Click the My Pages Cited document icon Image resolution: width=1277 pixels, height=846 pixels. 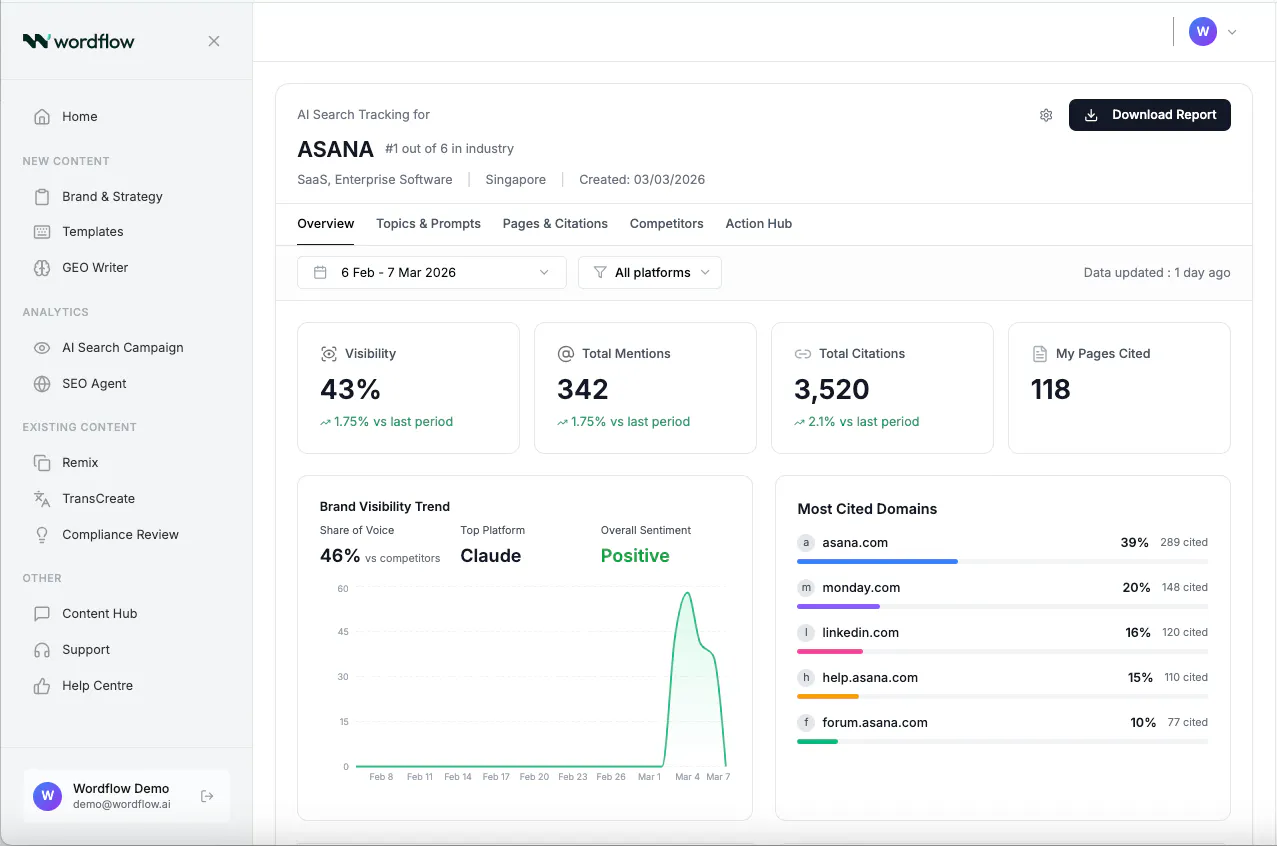pyautogui.click(x=1039, y=353)
